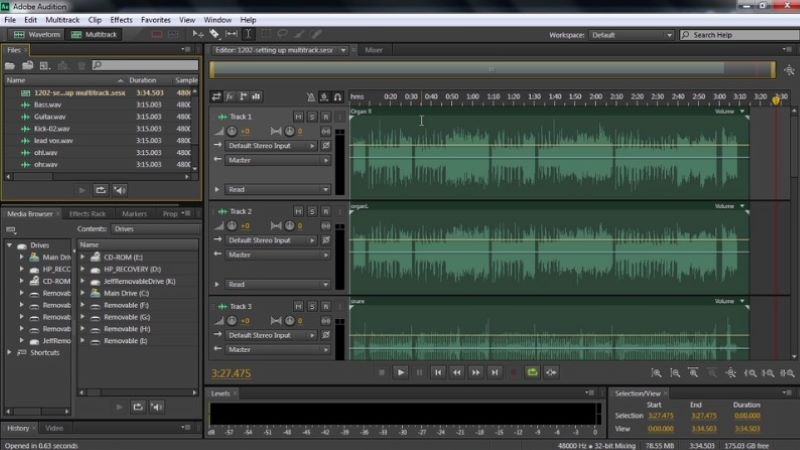Click the phase invert icon on Track 1
Viewport: 800px width, 450px height.
pos(326,145)
